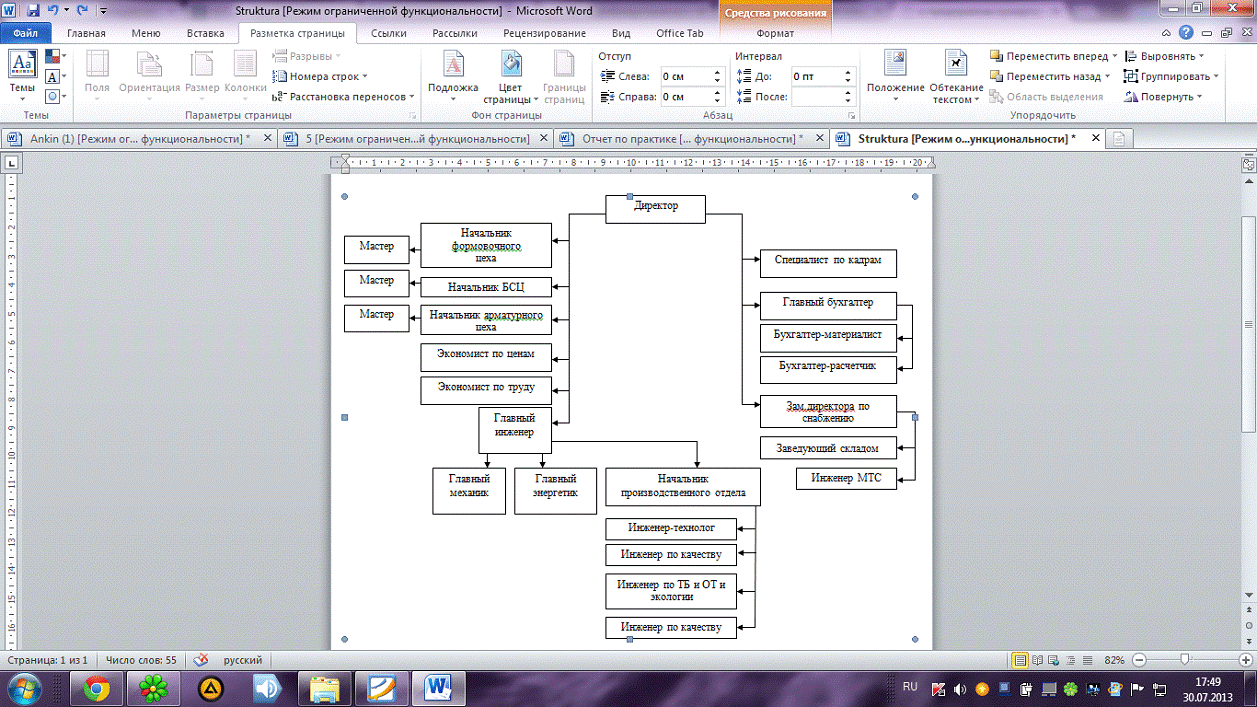Image resolution: width=1257 pixels, height=707 pixels.
Task: Switch to full screen reading view mode
Action: tap(1037, 660)
